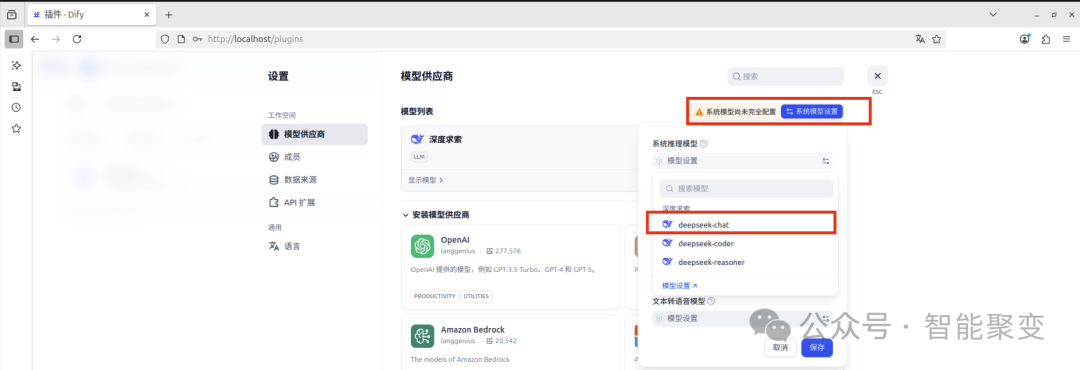Collapse 安装模型供应商 section
Image resolution: width=1080 pixels, height=370 pixels.
[x=436, y=215]
